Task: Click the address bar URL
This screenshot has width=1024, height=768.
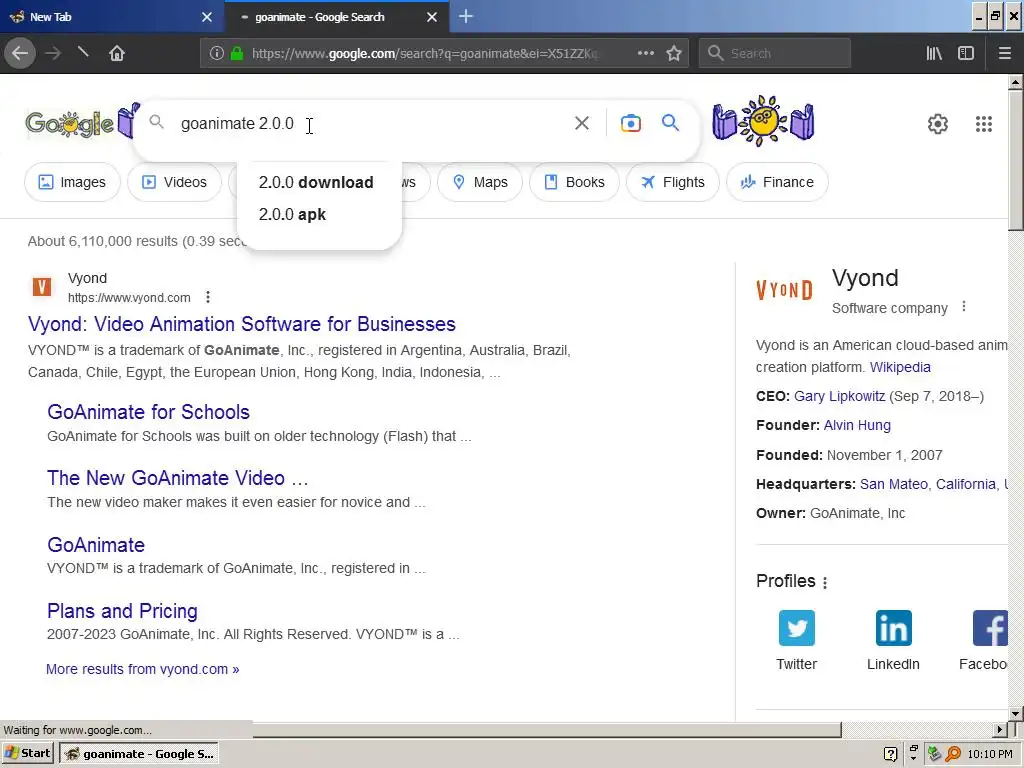Action: tap(424, 53)
